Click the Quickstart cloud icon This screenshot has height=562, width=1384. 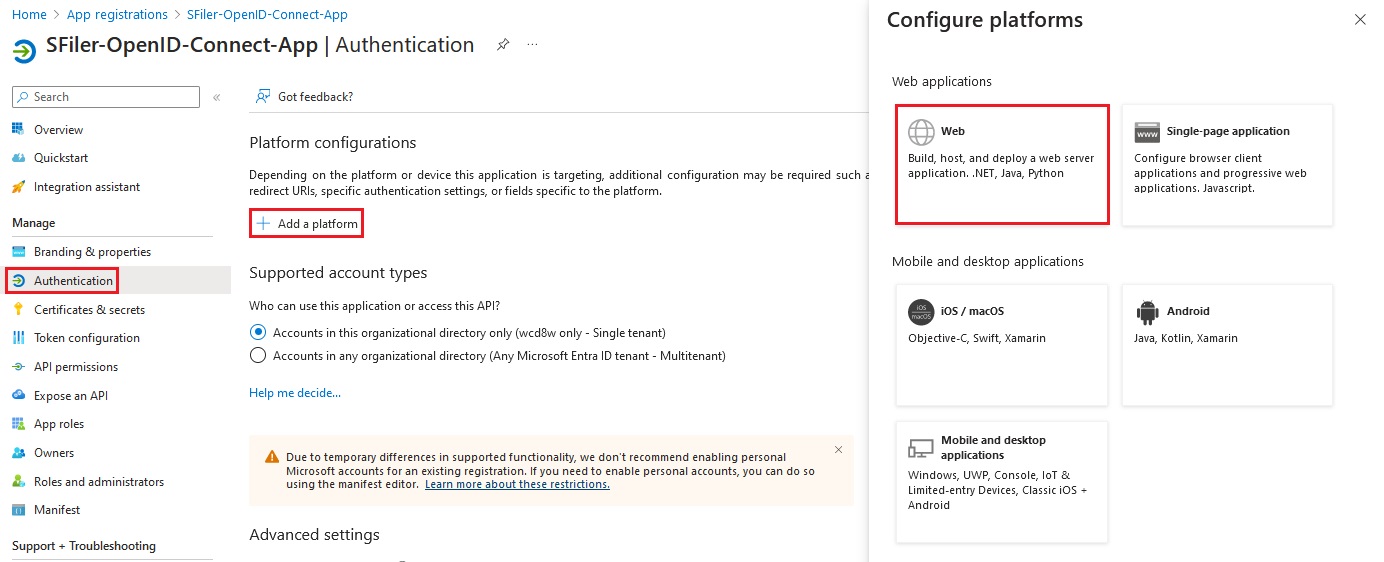point(18,158)
